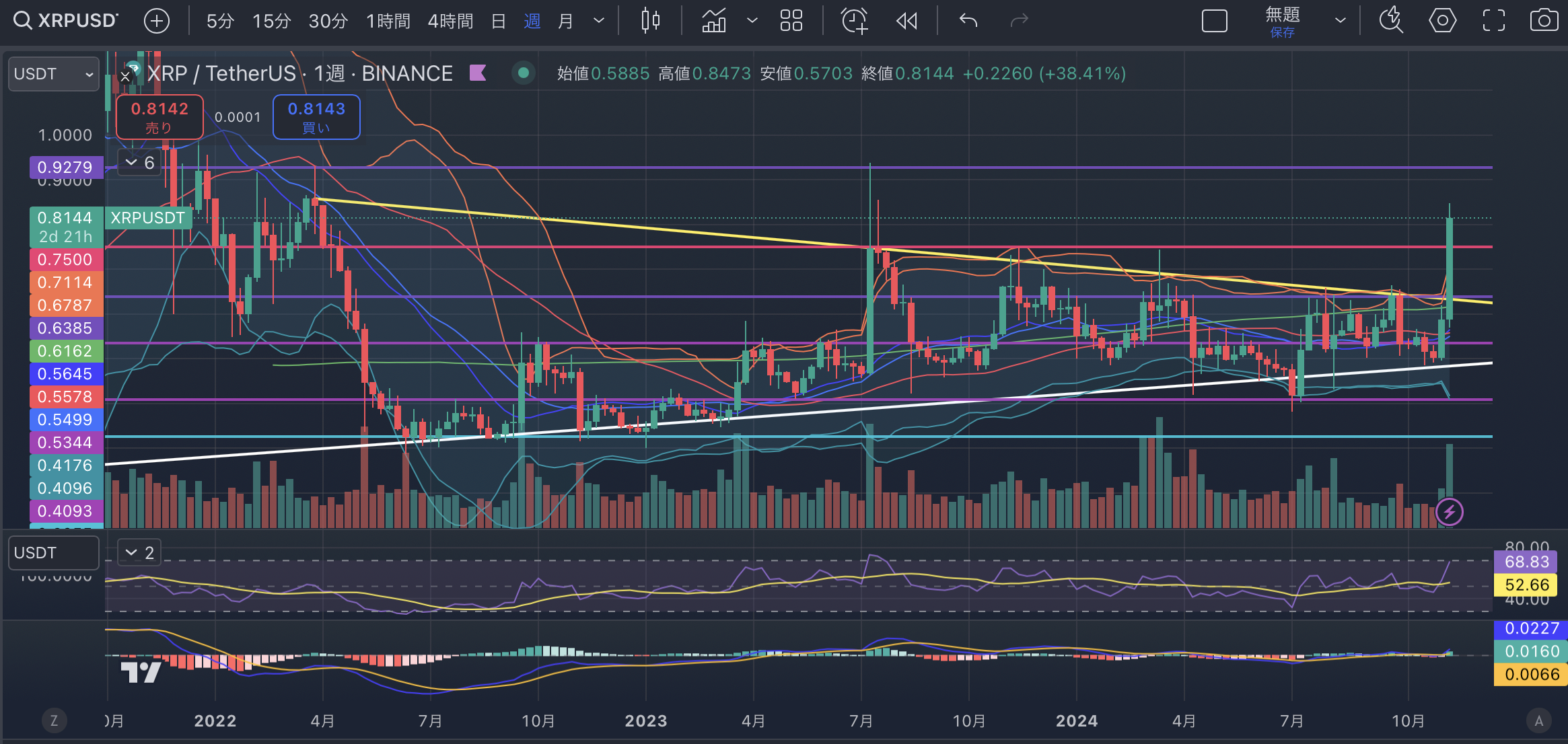Viewport: 1568px width, 744px height.
Task: Redo last action
Action: click(x=1020, y=21)
